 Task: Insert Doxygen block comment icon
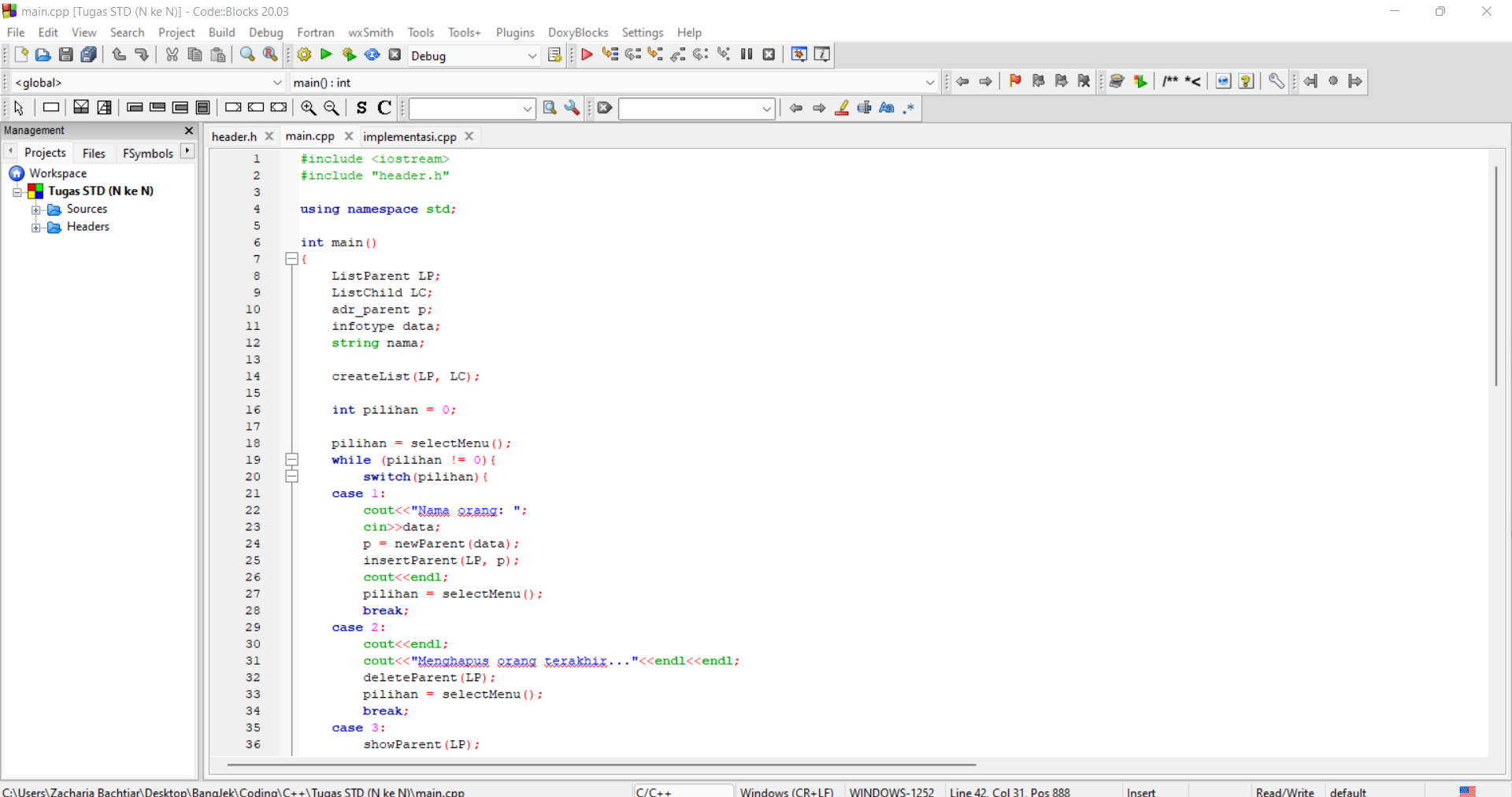tap(1170, 82)
